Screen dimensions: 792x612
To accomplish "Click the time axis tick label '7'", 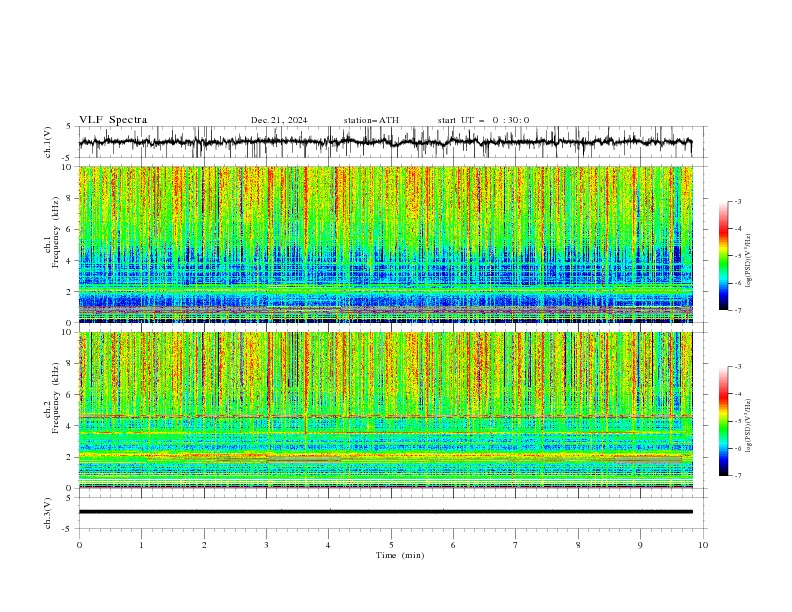I will pos(516,545).
